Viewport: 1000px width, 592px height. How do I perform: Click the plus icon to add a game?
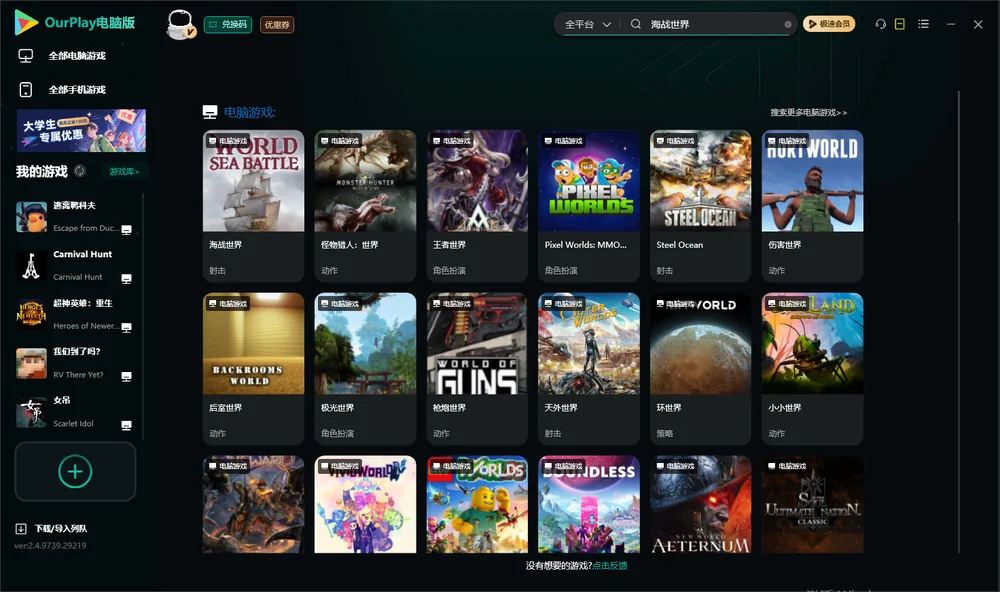75,471
